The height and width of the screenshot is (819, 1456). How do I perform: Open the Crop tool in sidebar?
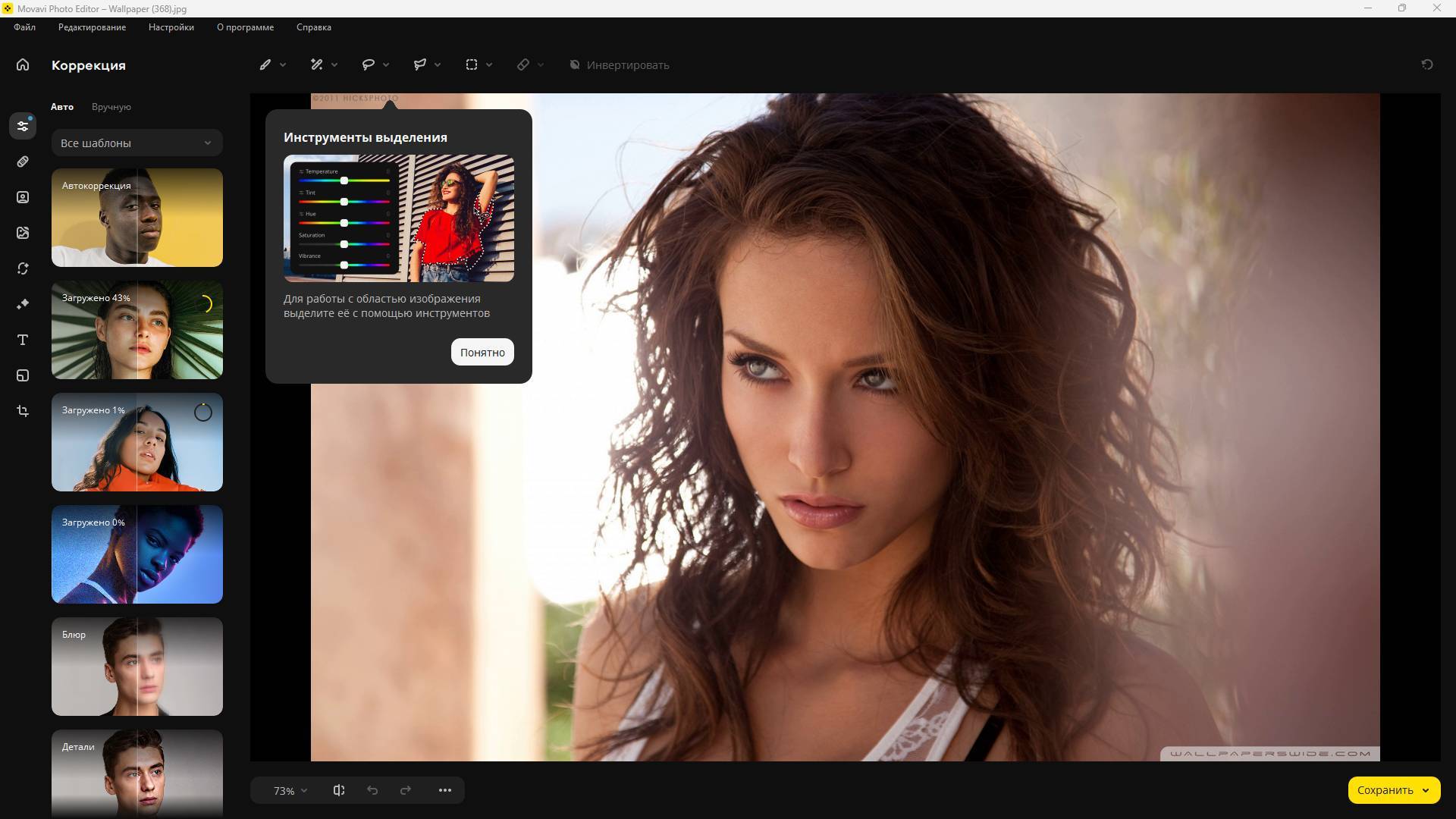[23, 411]
